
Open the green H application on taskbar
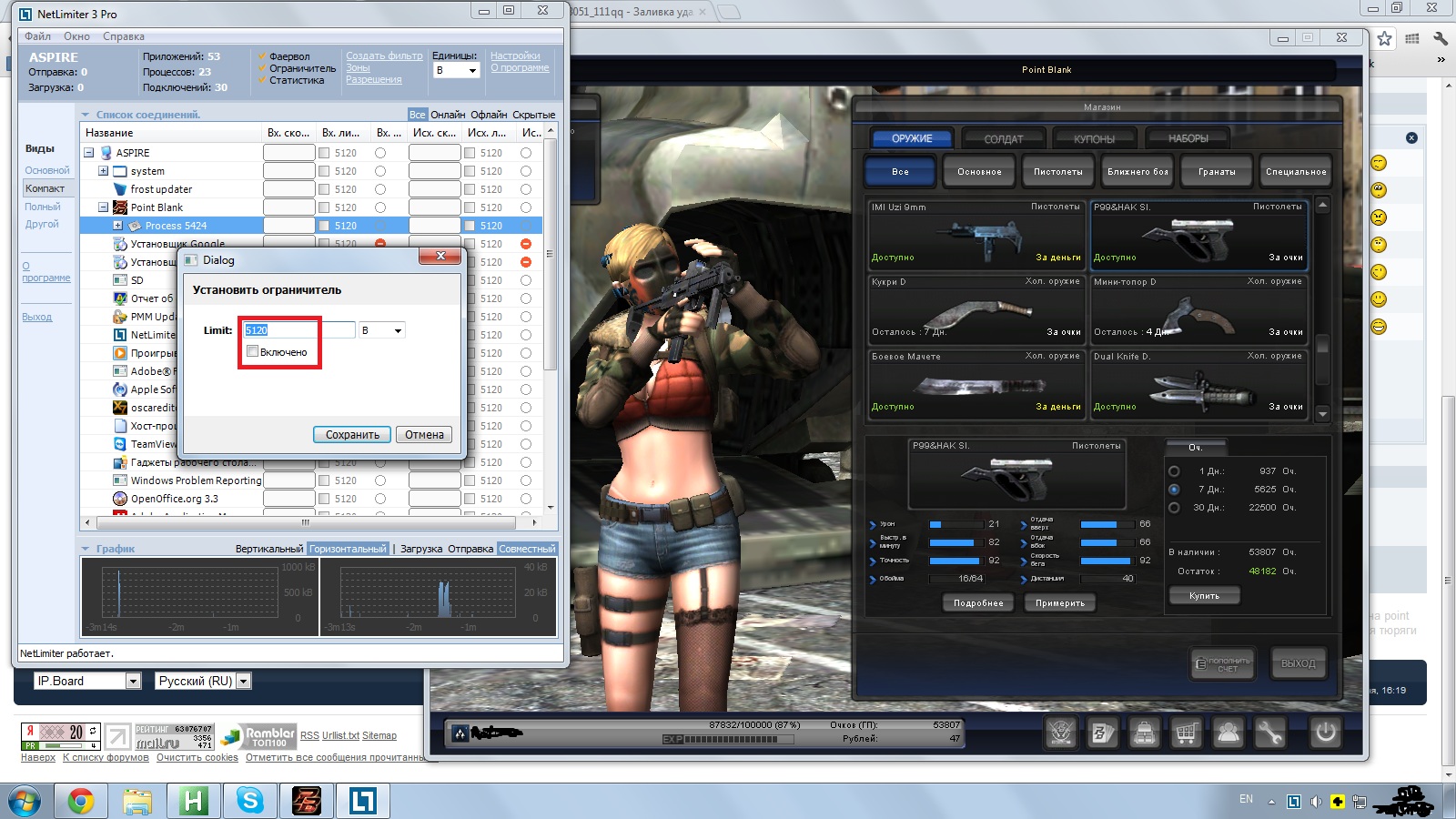pos(194,802)
